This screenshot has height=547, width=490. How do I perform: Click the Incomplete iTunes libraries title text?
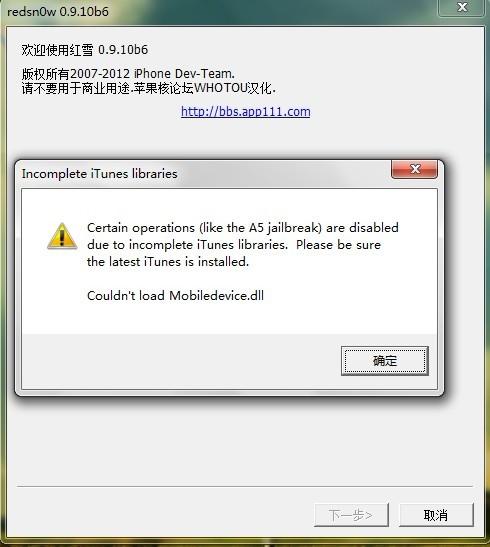(99, 174)
